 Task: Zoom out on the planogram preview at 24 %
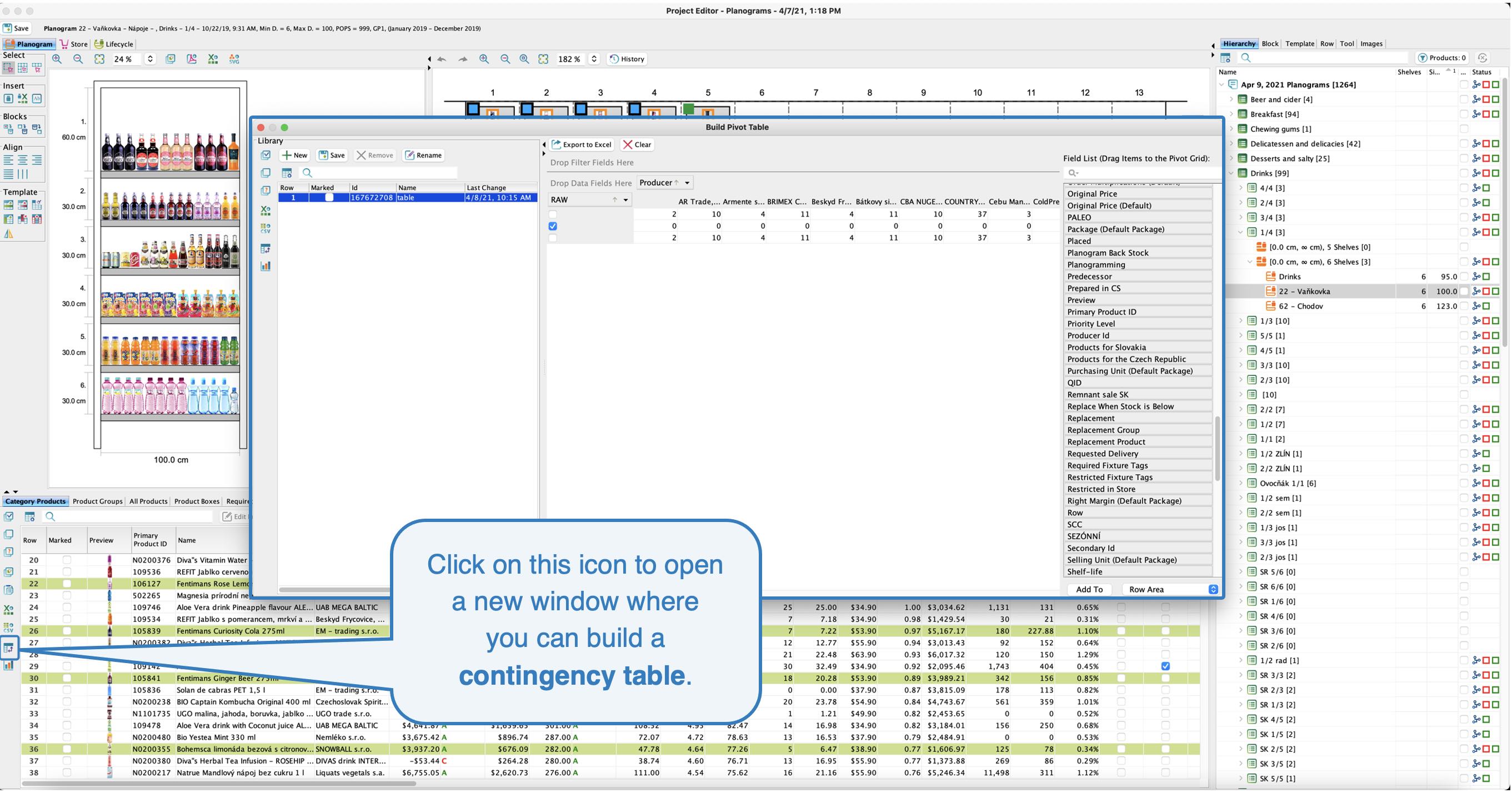coord(78,59)
